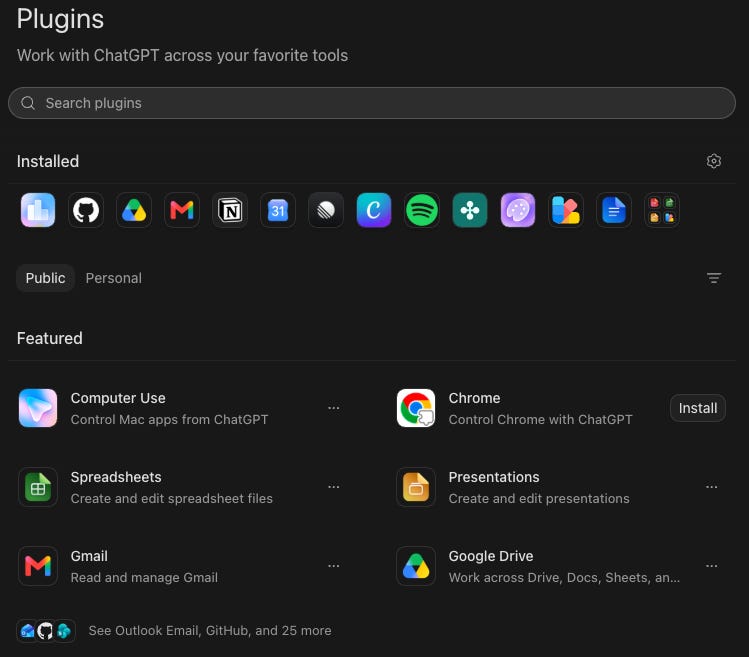
Task: Click 'Control Chrome with ChatGPT' description
Action: click(x=540, y=420)
